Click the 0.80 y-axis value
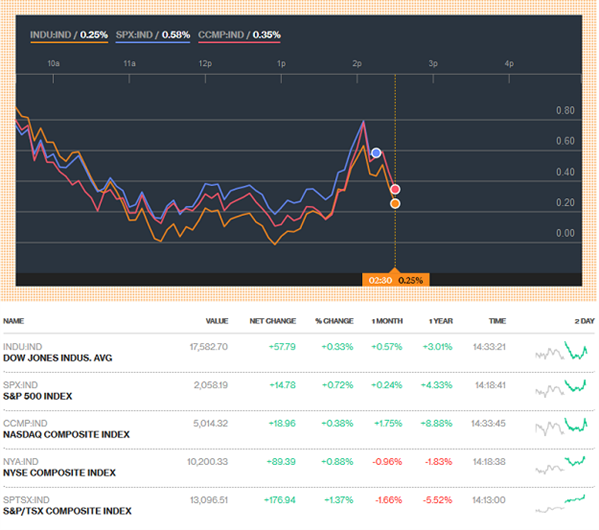599x530 pixels. click(565, 111)
